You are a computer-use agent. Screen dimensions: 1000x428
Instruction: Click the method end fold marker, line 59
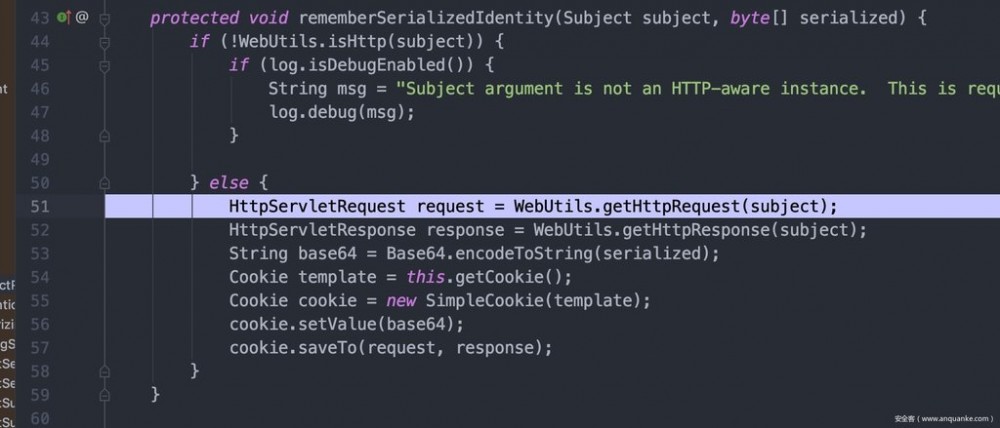tap(106, 394)
